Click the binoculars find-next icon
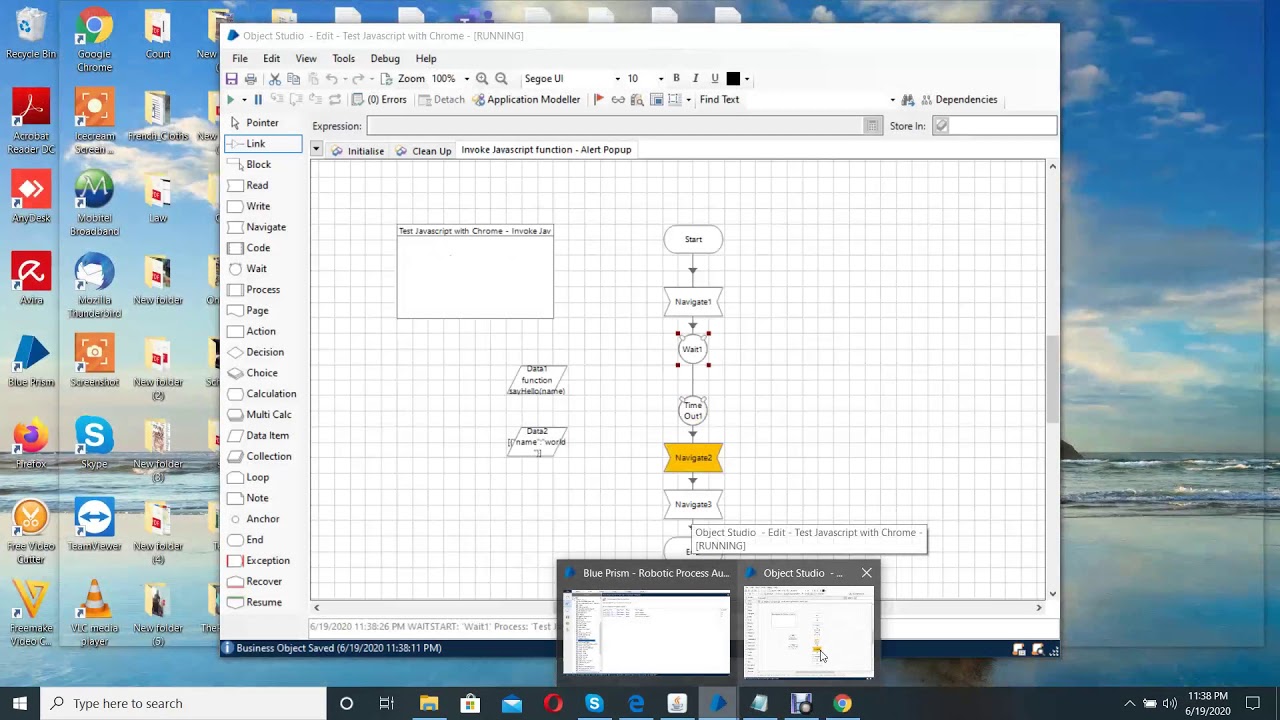The height and width of the screenshot is (720, 1280). coord(908,100)
